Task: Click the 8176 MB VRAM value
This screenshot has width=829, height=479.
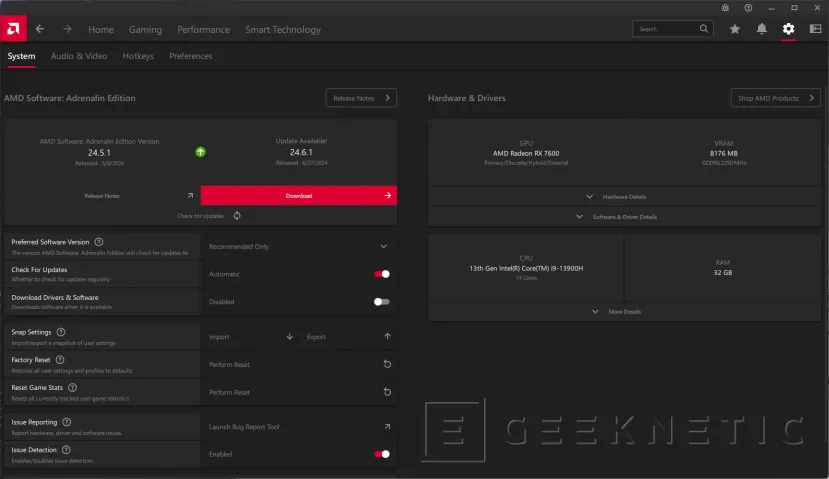Action: (724, 153)
